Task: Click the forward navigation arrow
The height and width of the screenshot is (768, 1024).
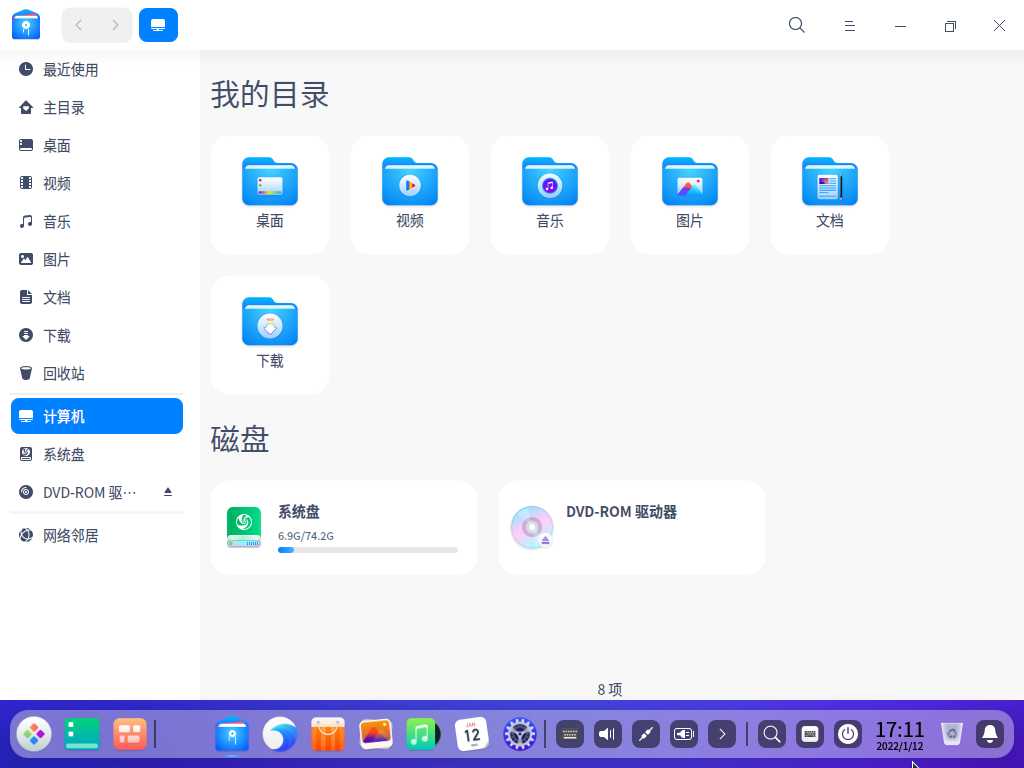Action: (115, 25)
